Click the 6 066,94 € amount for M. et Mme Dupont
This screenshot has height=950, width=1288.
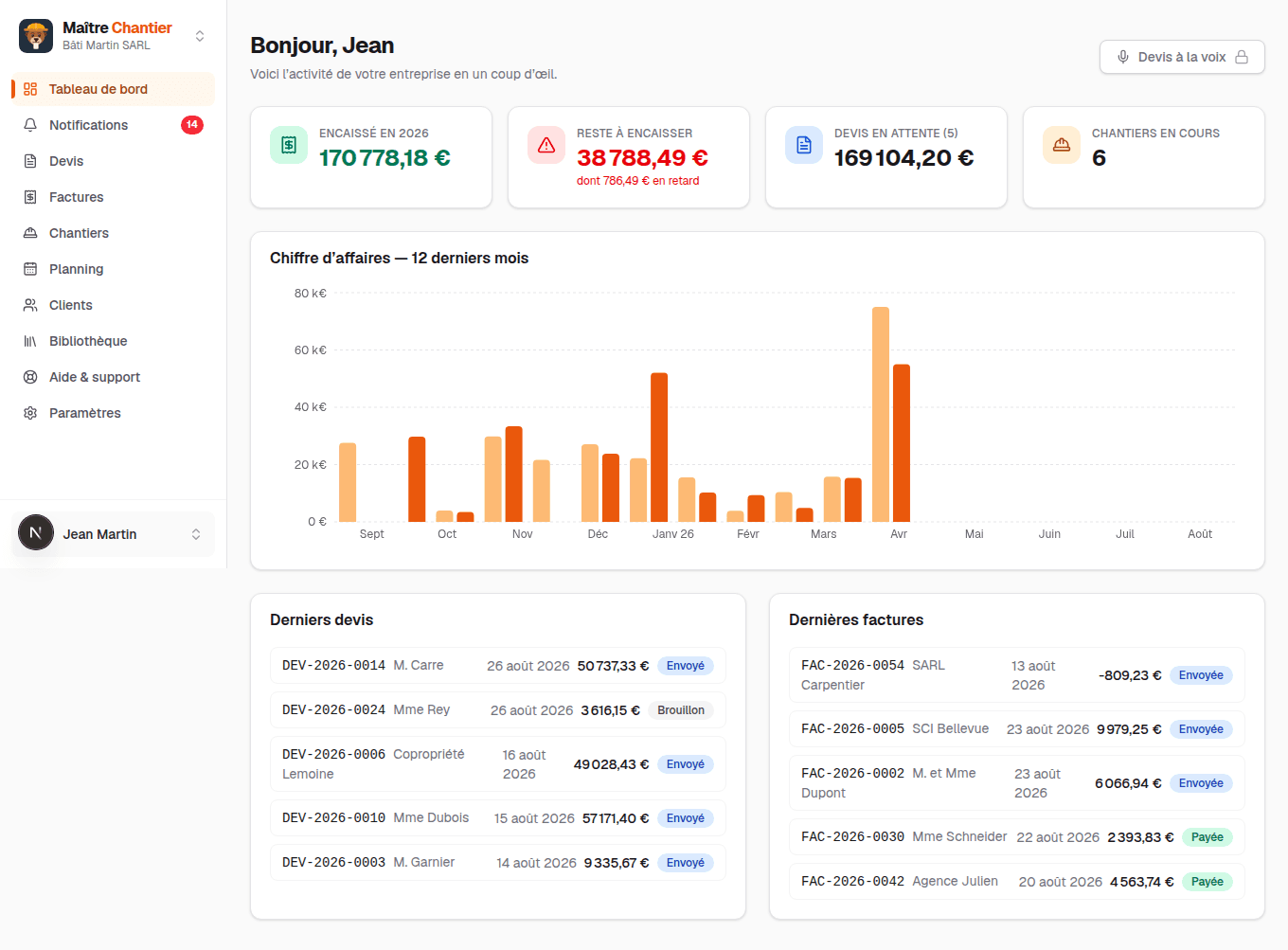[x=1128, y=783]
